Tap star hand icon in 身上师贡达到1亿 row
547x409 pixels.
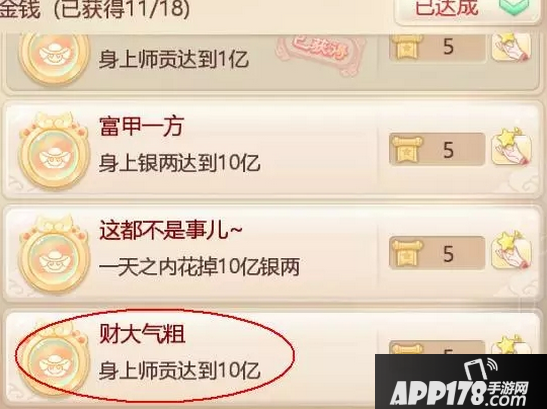click(511, 46)
